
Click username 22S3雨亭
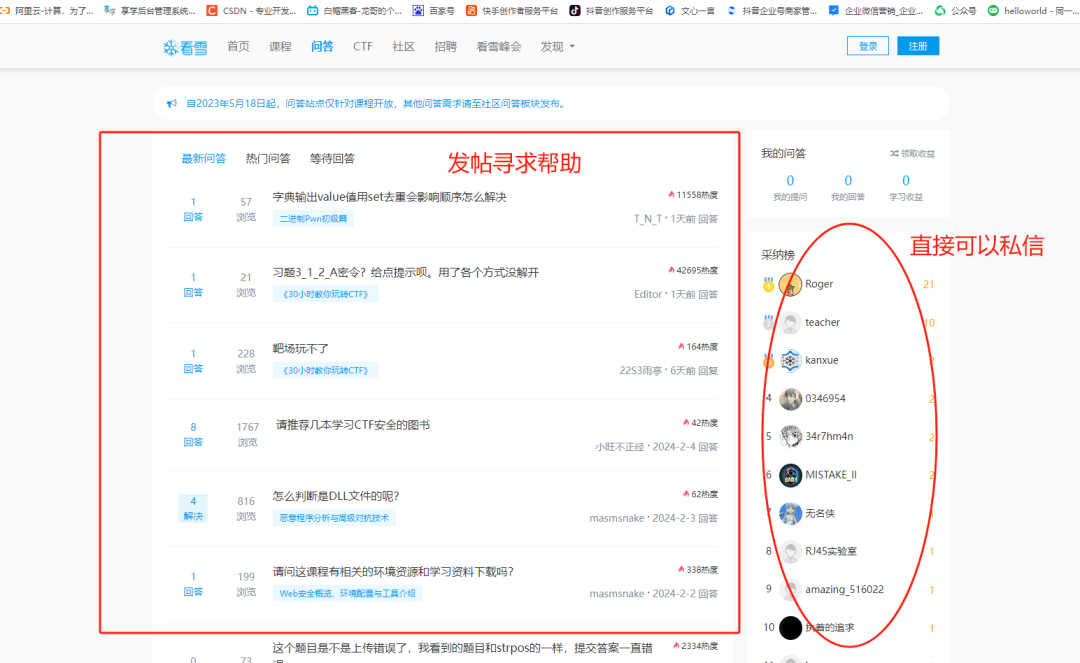641,370
